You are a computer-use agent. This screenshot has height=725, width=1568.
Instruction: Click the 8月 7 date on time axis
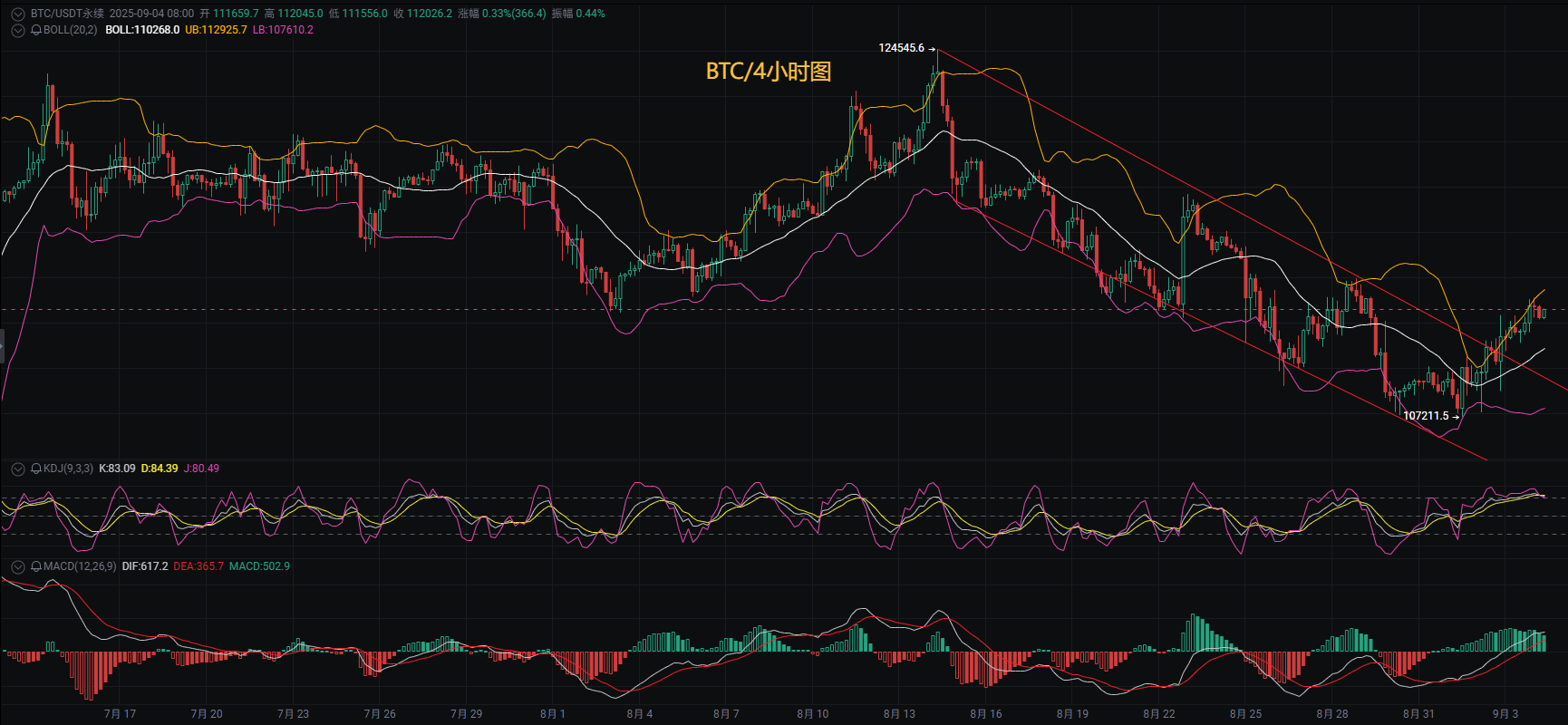click(x=726, y=714)
